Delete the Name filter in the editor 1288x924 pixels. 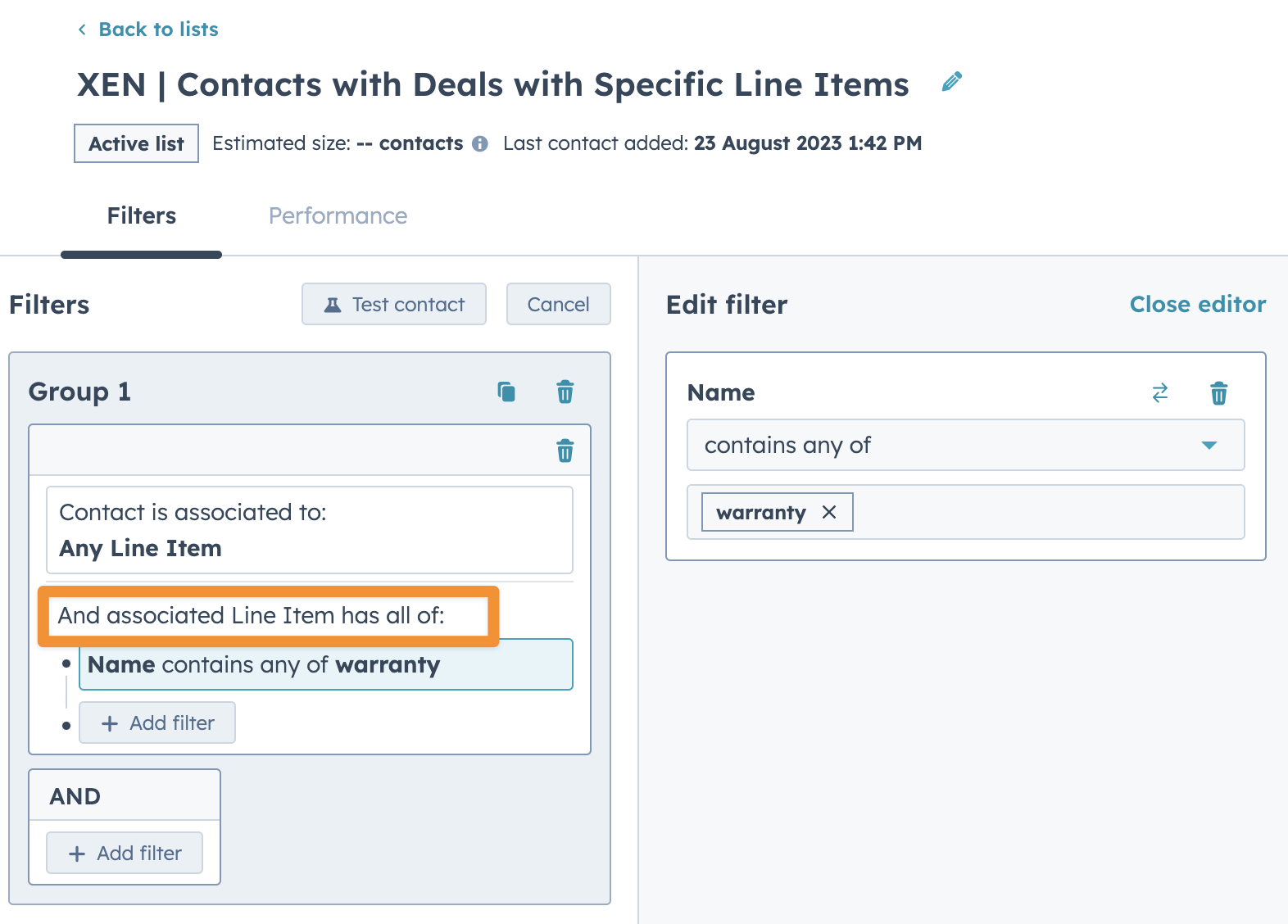click(x=1218, y=393)
